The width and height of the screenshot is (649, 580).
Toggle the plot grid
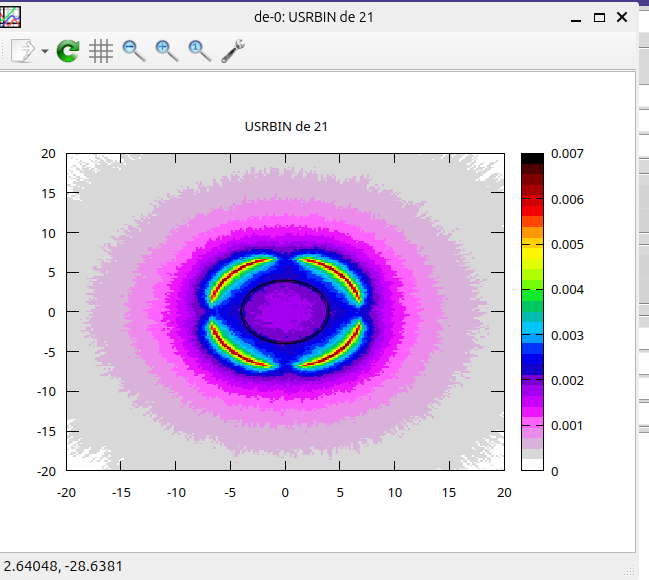[x=101, y=51]
